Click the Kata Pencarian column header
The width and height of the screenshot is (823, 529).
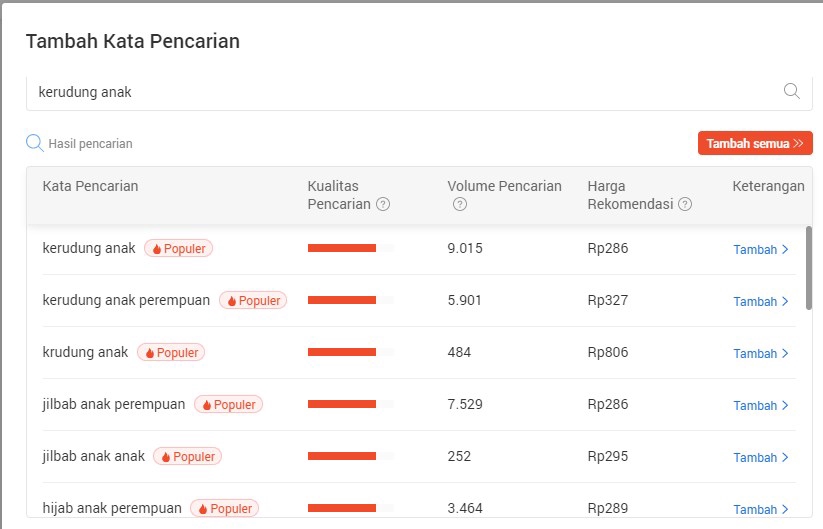point(90,186)
